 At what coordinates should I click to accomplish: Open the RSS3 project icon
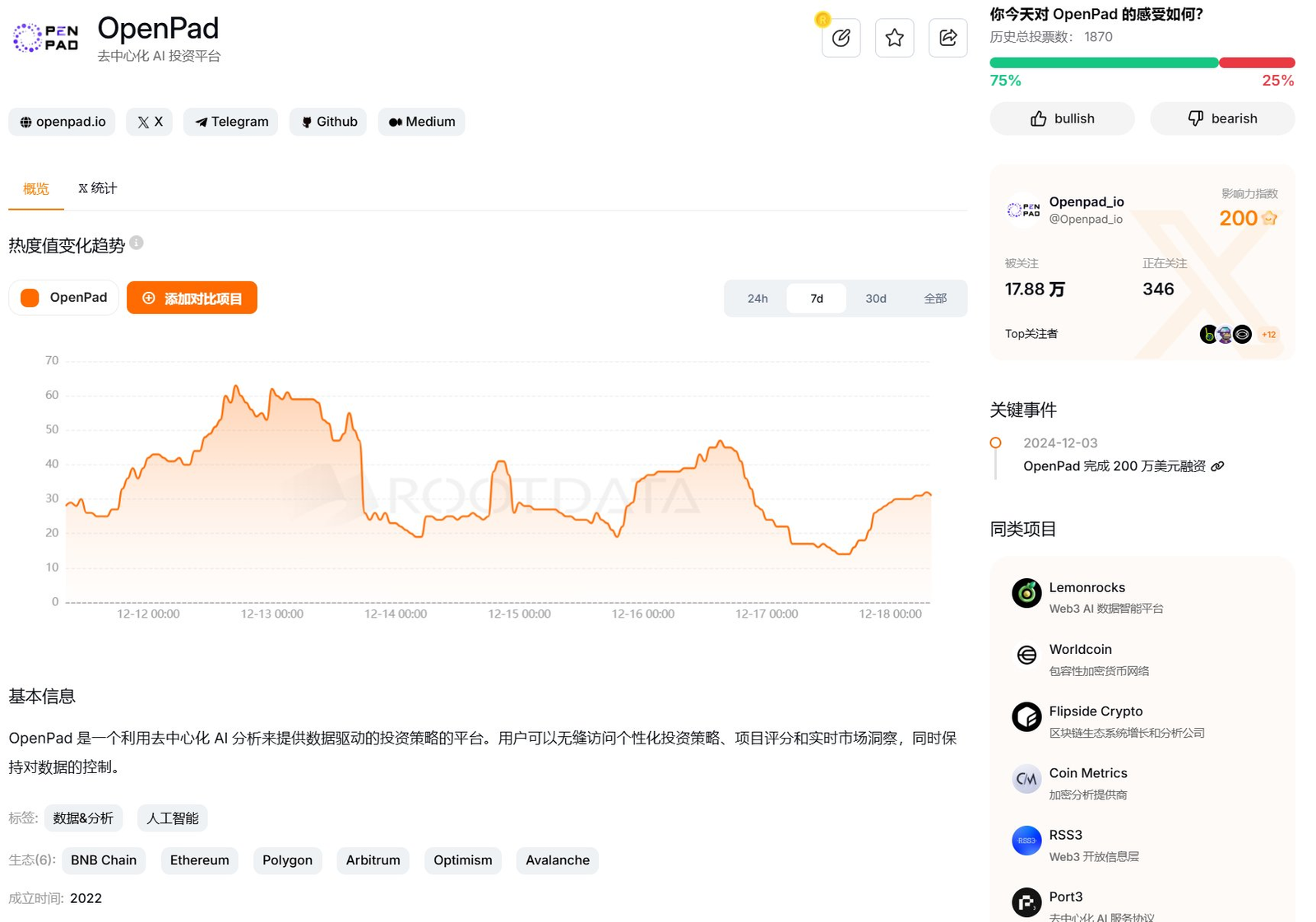coord(1026,841)
